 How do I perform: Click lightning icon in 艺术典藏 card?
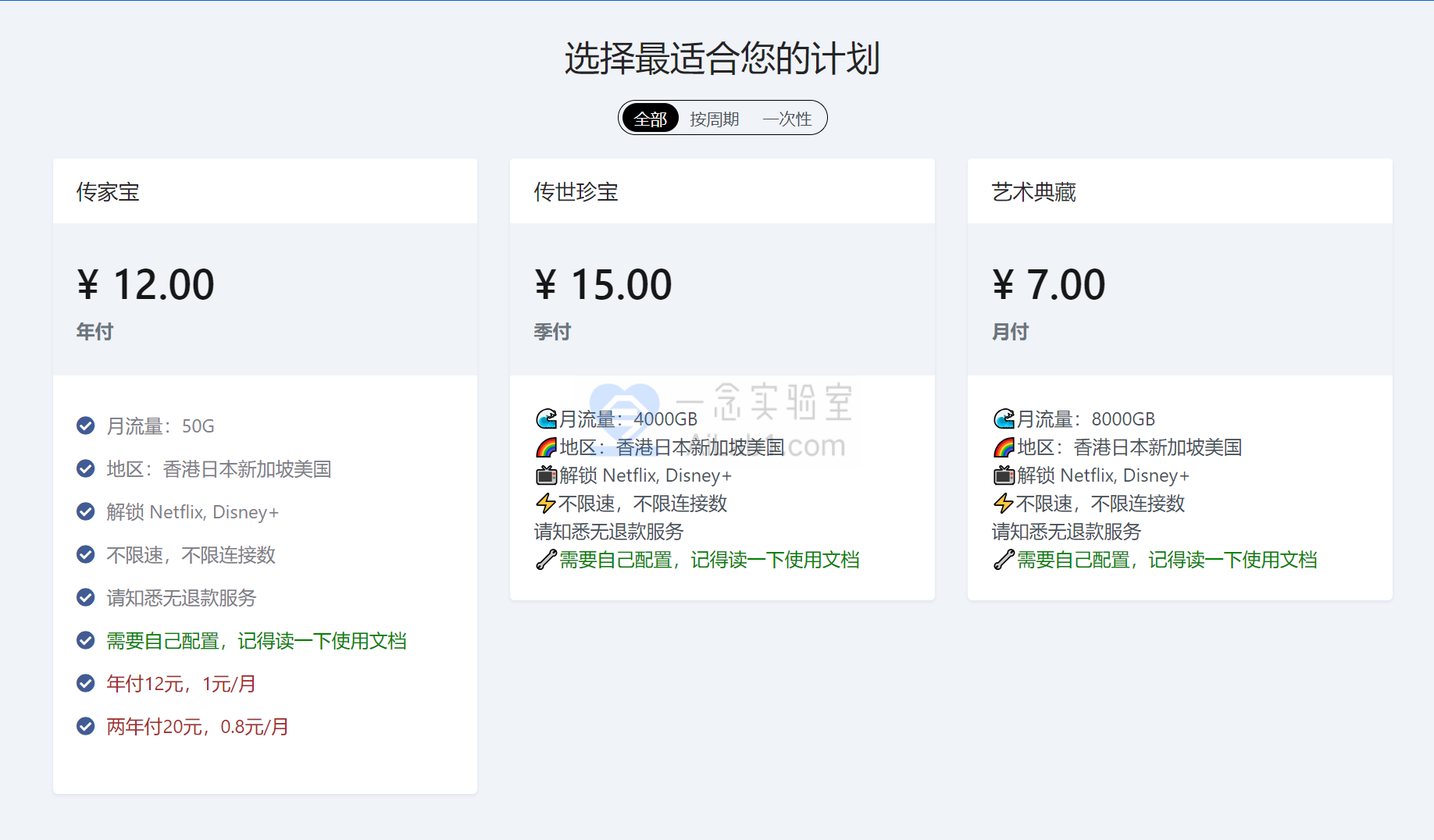(x=1004, y=504)
